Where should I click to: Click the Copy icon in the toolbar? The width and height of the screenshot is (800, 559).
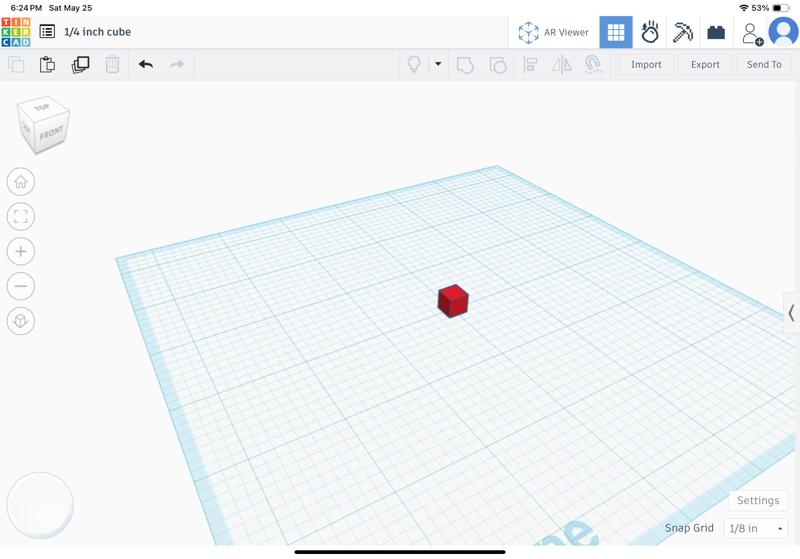tap(16, 65)
